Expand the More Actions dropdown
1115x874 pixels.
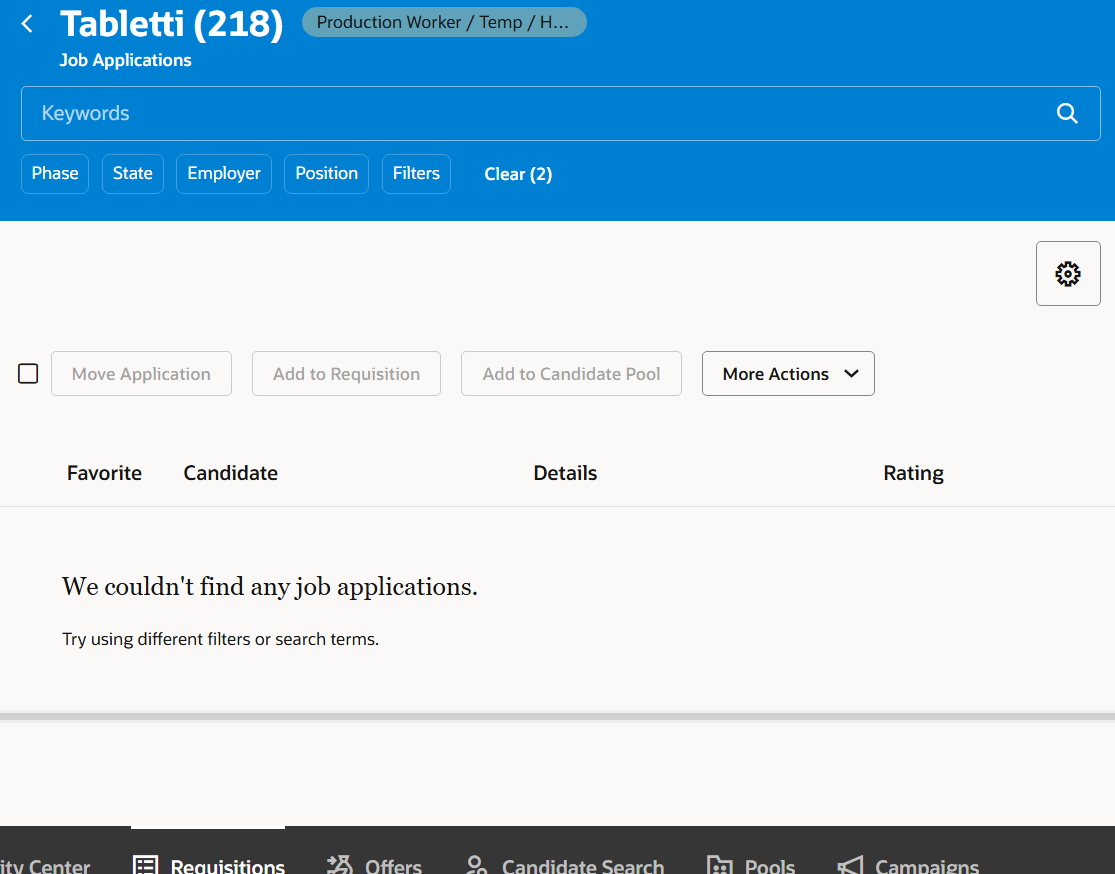coord(788,373)
